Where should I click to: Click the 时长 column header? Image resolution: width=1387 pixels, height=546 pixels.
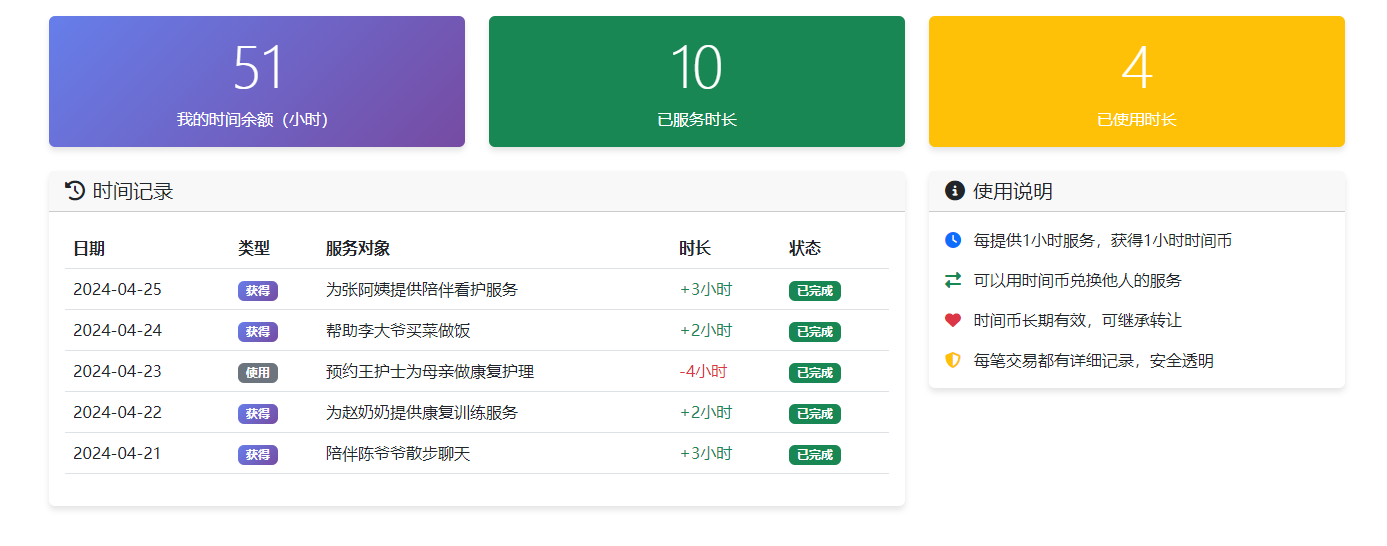pos(695,248)
